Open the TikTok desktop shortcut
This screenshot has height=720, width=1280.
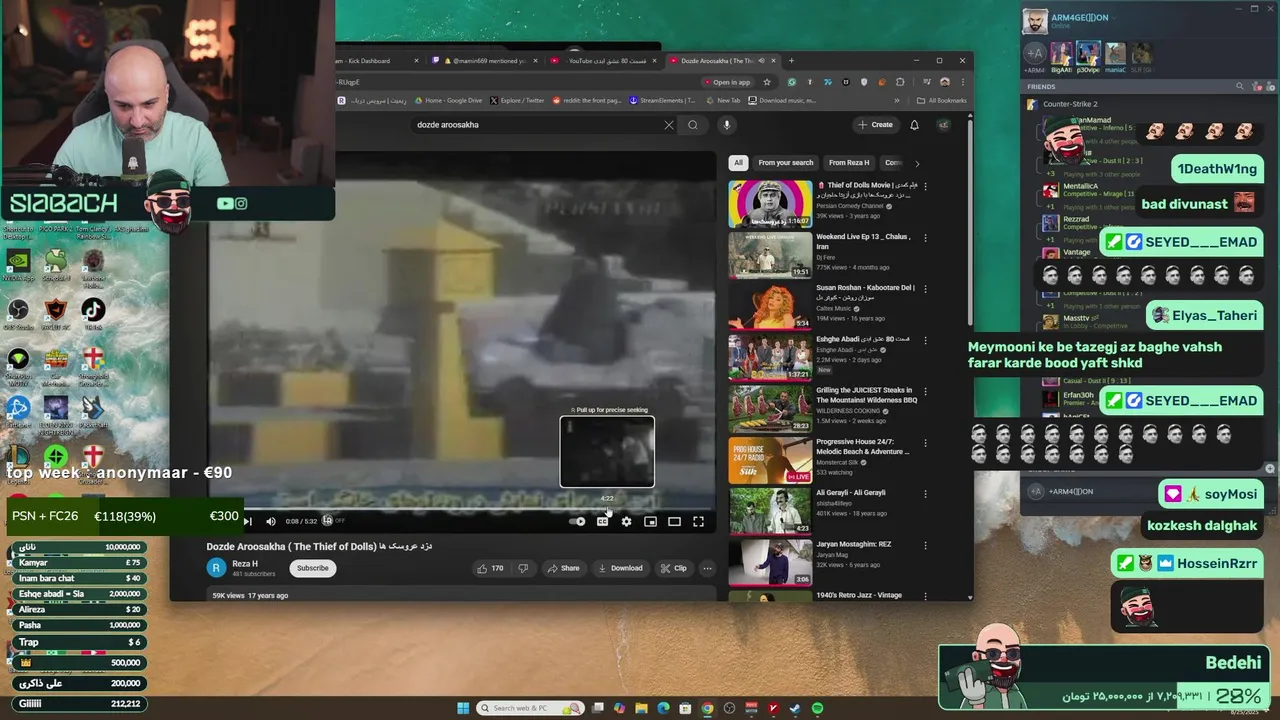coord(93,313)
